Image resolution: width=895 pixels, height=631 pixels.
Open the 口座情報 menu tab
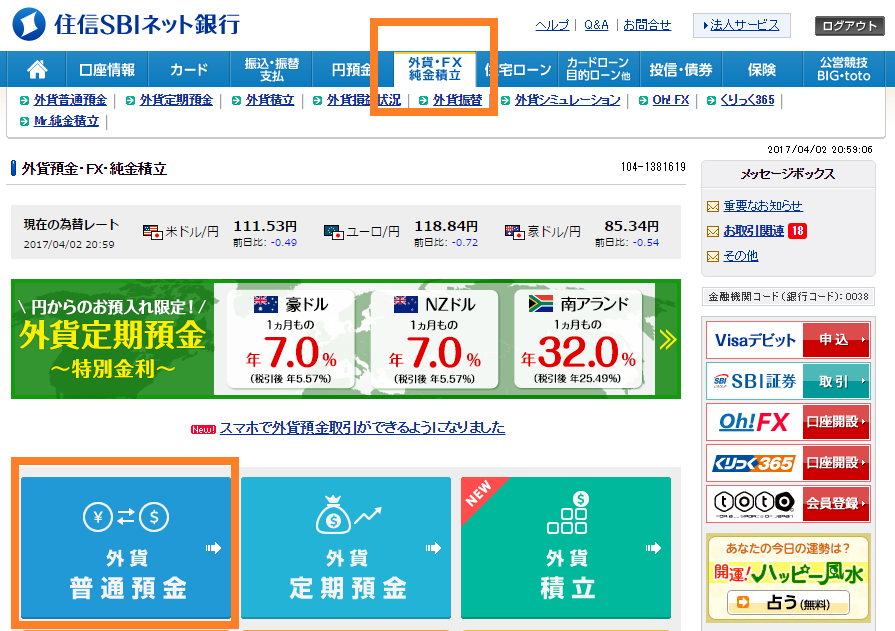(x=107, y=70)
